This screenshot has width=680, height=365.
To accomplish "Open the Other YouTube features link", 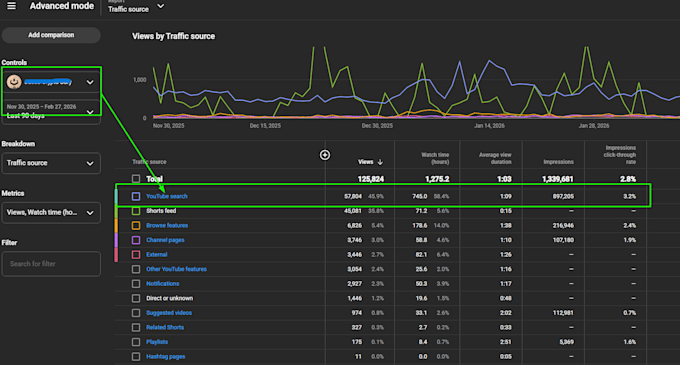I will (x=177, y=269).
